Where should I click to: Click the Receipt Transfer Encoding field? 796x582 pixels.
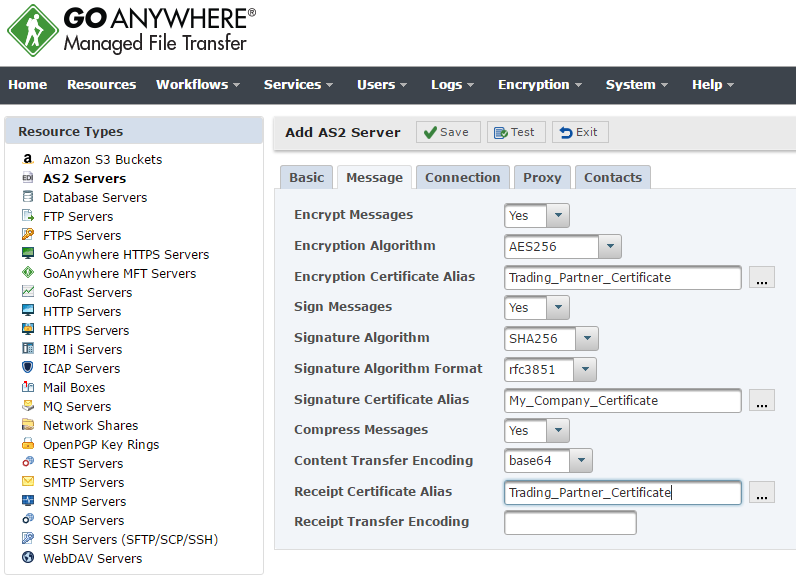[x=570, y=523]
